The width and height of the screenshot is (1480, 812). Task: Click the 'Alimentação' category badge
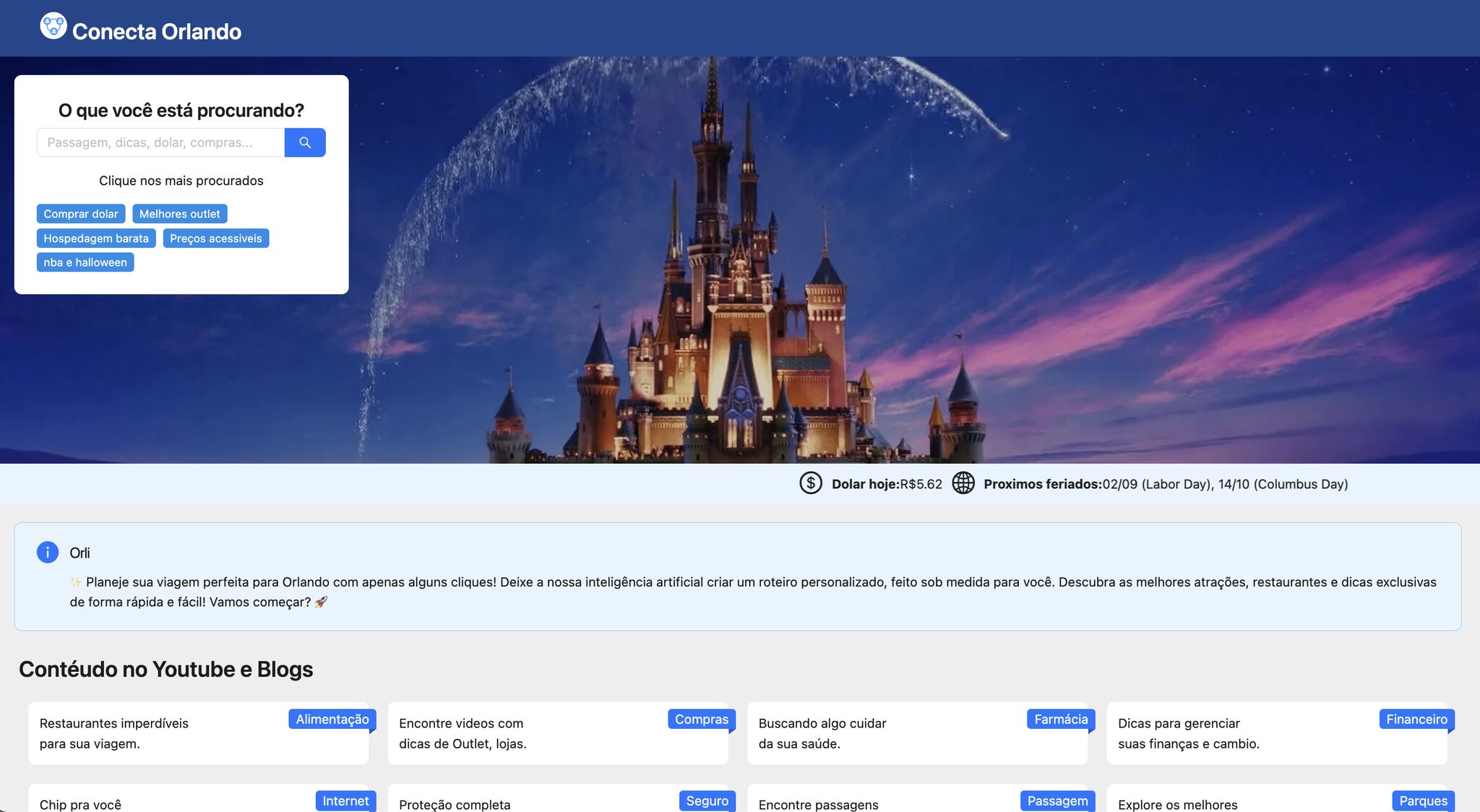pos(332,720)
